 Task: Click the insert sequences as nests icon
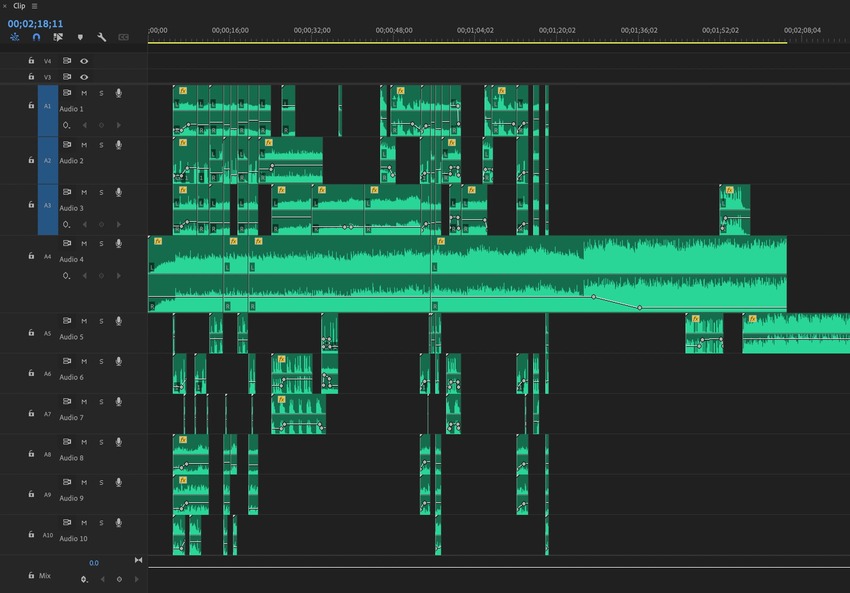(15, 37)
